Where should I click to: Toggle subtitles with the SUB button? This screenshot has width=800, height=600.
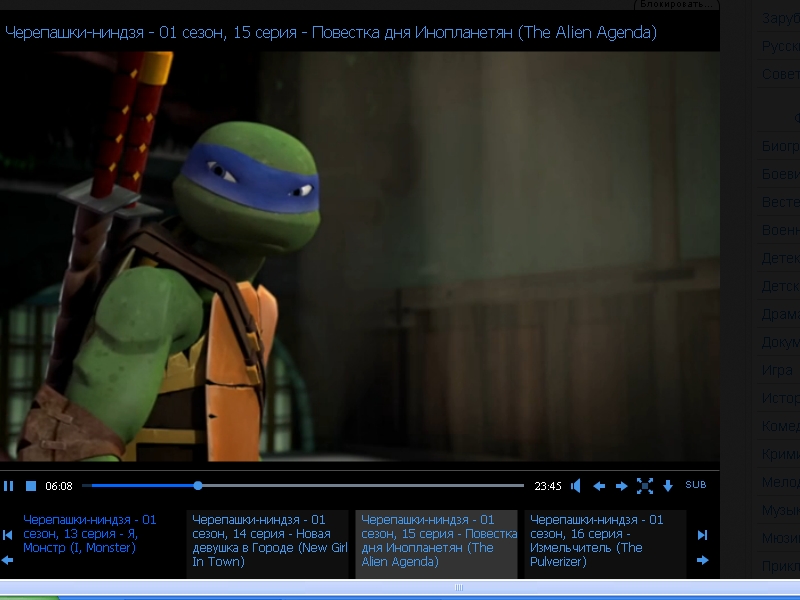[x=696, y=485]
